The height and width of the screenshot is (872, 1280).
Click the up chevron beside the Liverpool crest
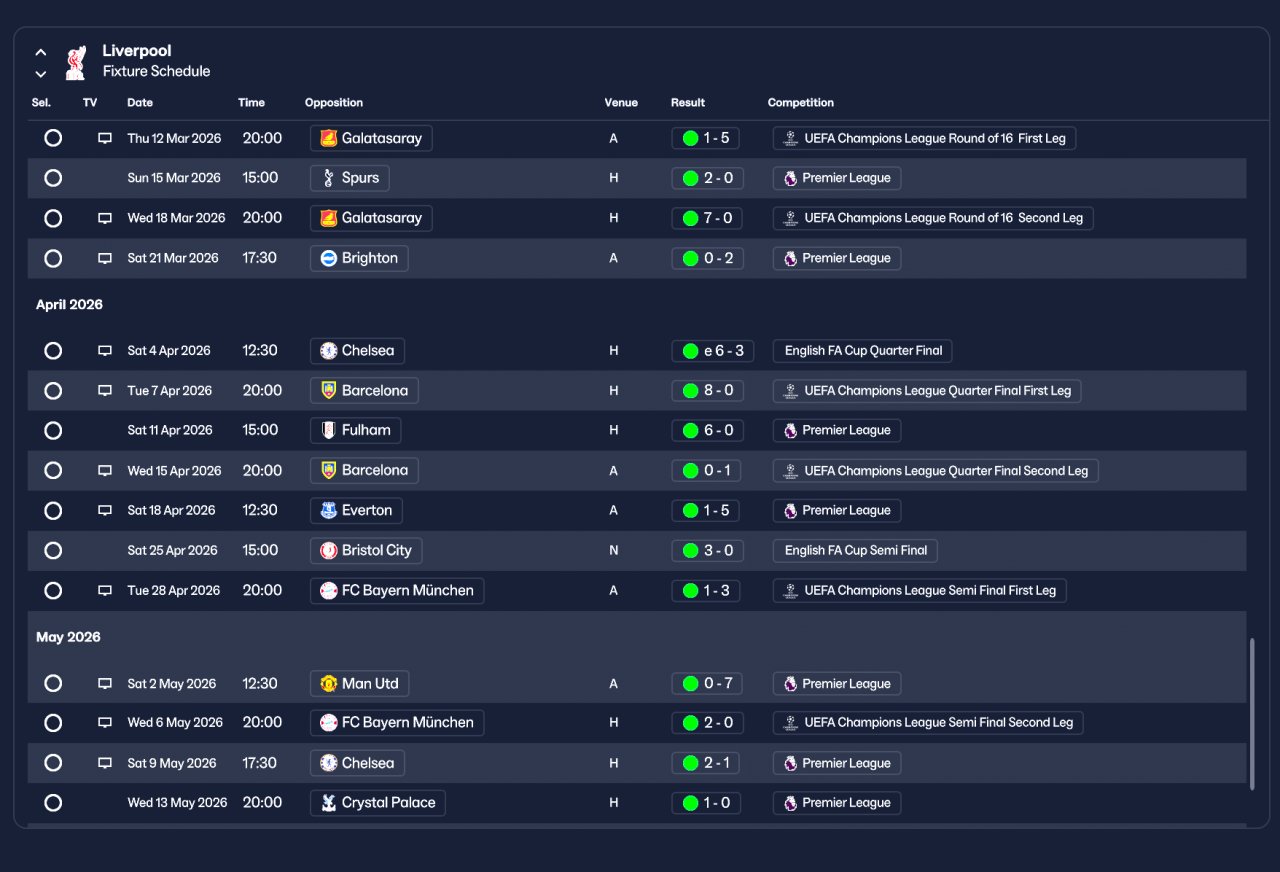point(41,52)
